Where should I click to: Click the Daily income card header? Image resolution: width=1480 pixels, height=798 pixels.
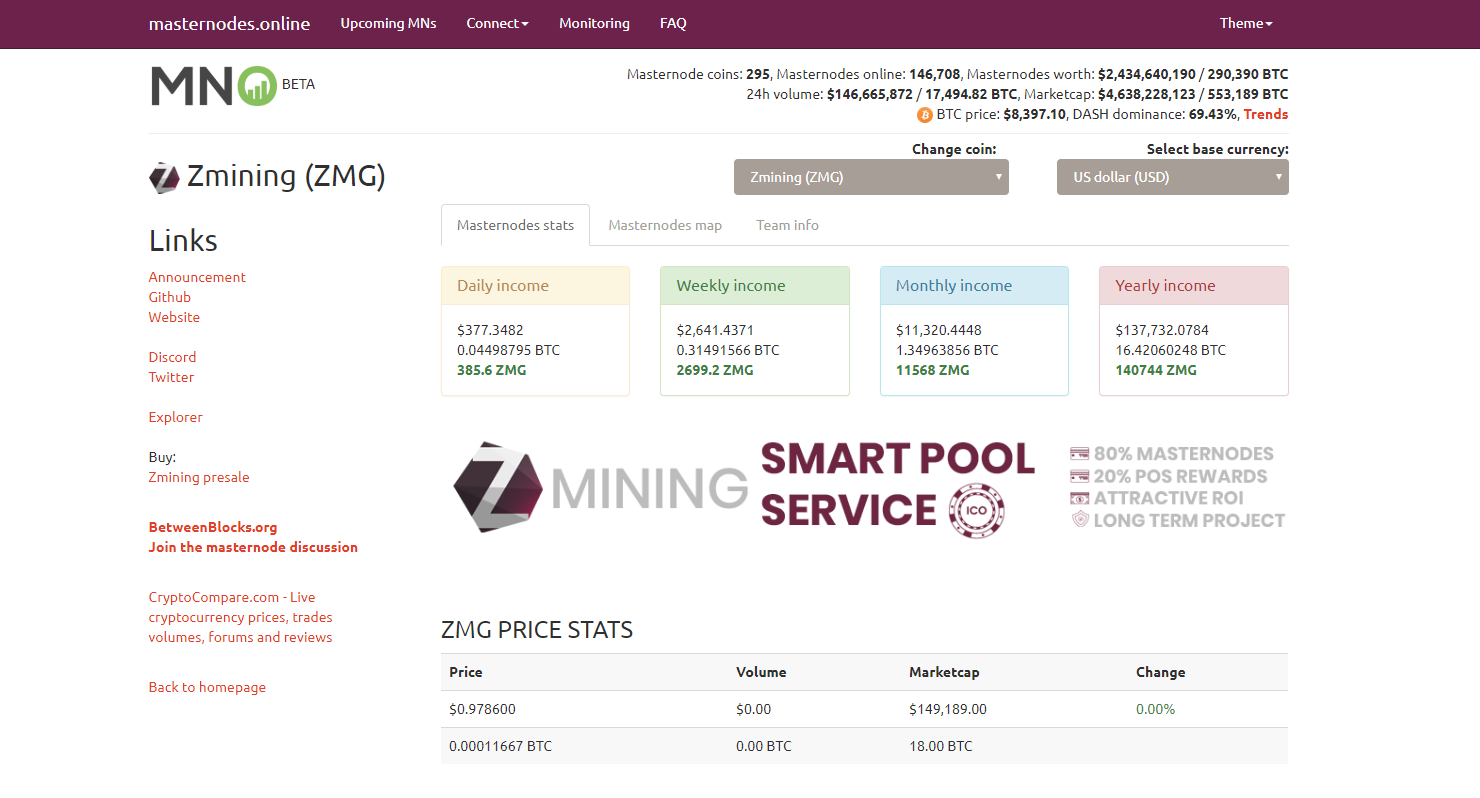[535, 286]
